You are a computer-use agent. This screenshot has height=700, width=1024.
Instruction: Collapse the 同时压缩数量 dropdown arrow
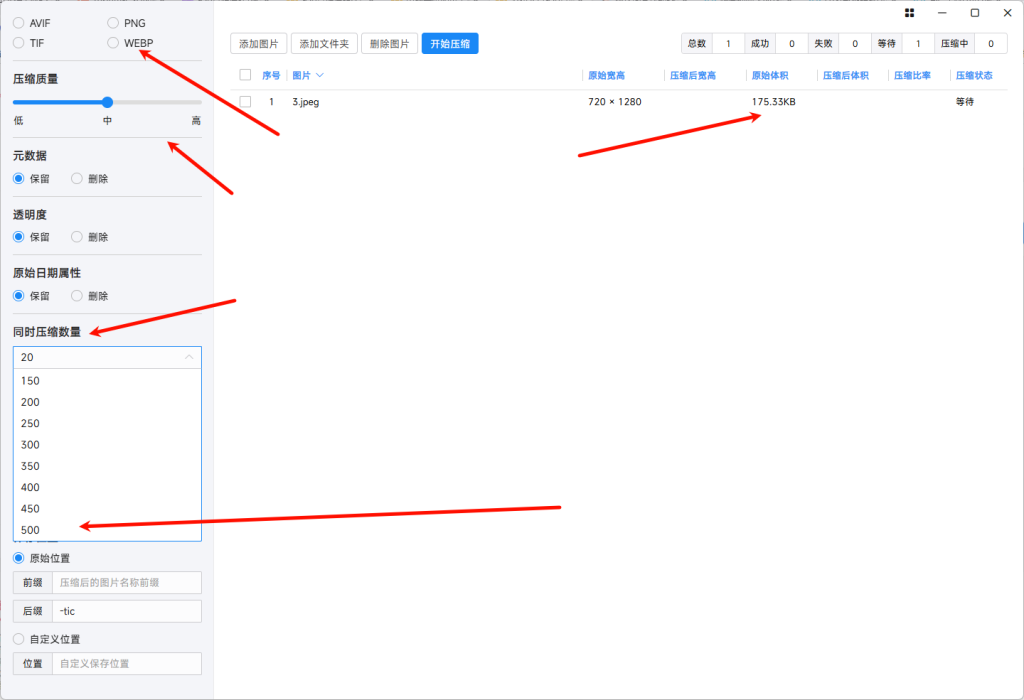tap(189, 357)
